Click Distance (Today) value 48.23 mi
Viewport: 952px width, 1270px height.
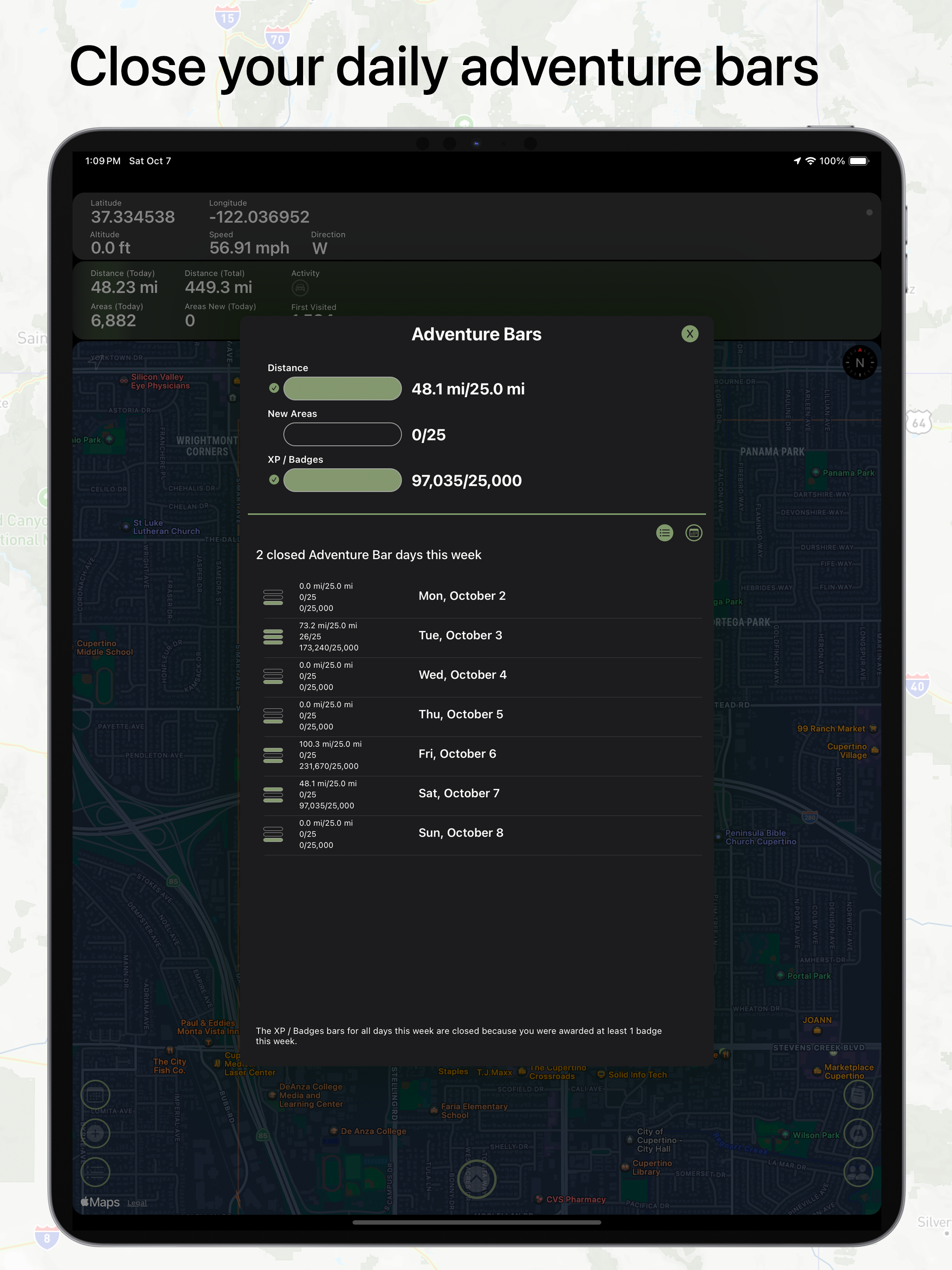click(x=124, y=287)
